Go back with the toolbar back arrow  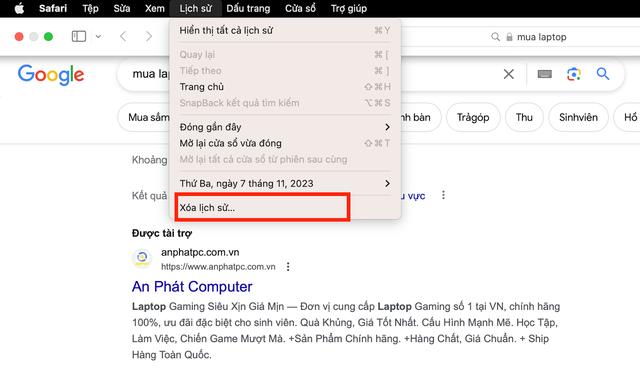pyautogui.click(x=123, y=36)
